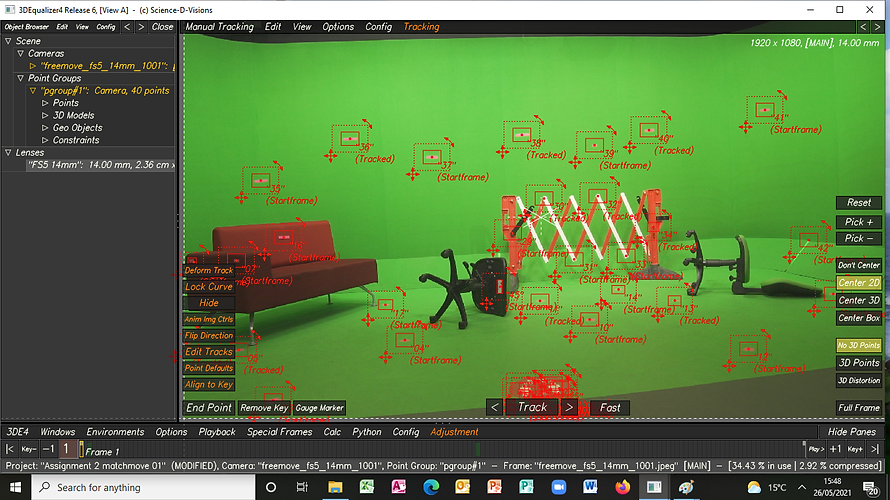This screenshot has height=500, width=890.
Task: Step back one frame with -1
Action: click(x=49, y=449)
